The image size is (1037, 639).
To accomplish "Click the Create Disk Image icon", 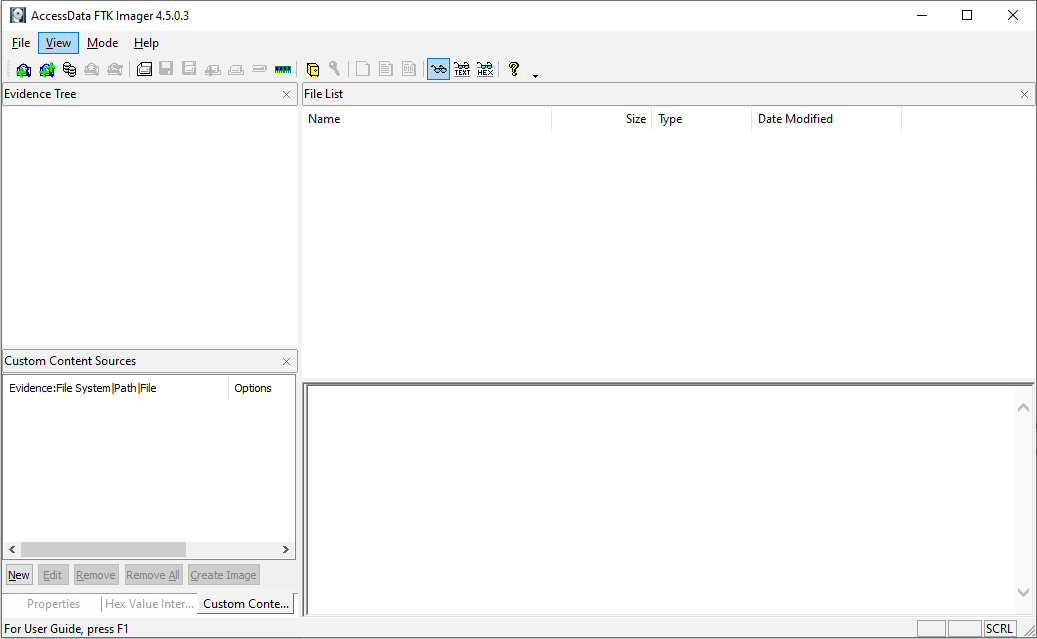I will pyautogui.click(x=144, y=69).
